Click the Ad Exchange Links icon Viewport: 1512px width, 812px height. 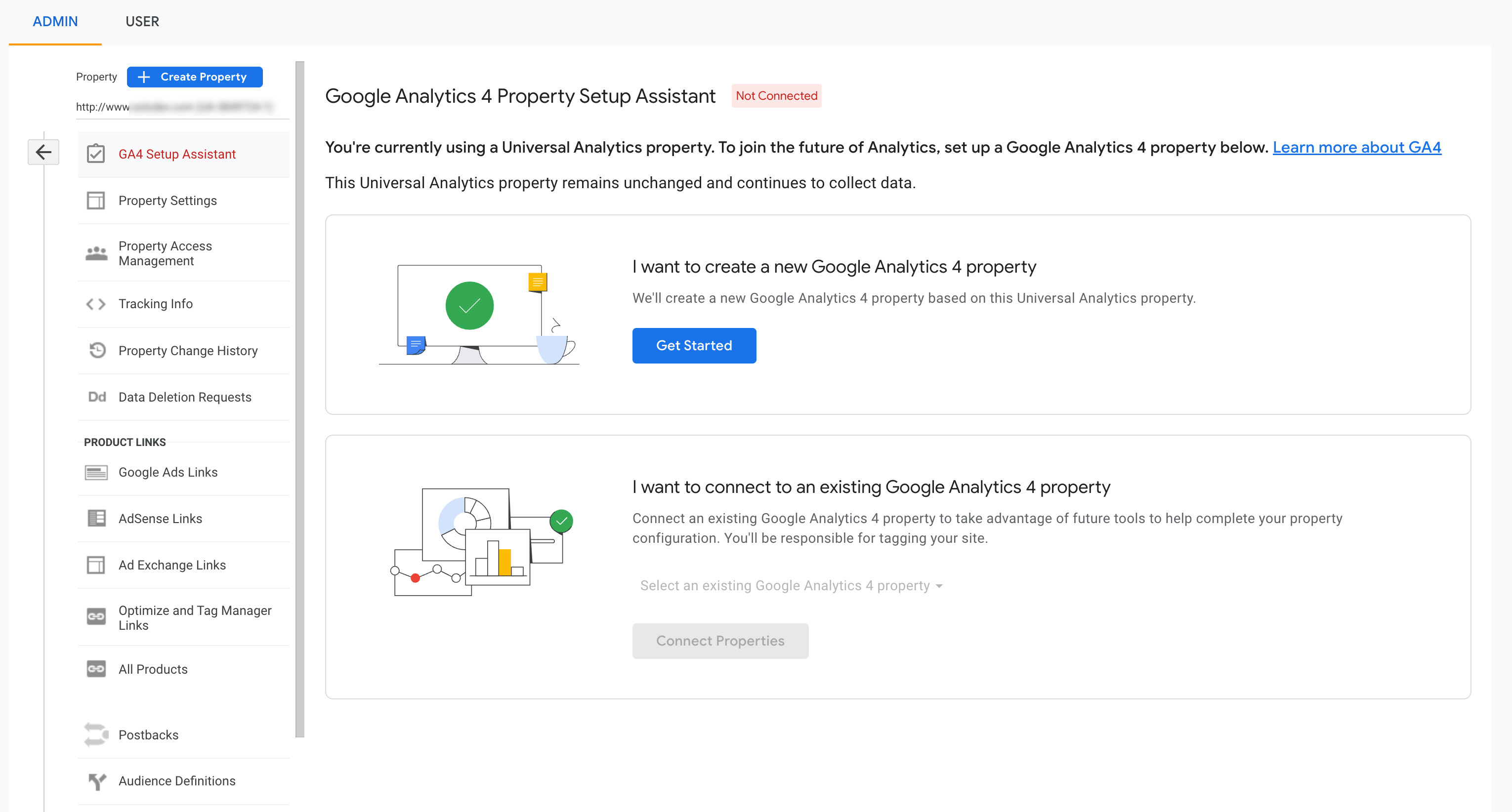pyautogui.click(x=96, y=565)
